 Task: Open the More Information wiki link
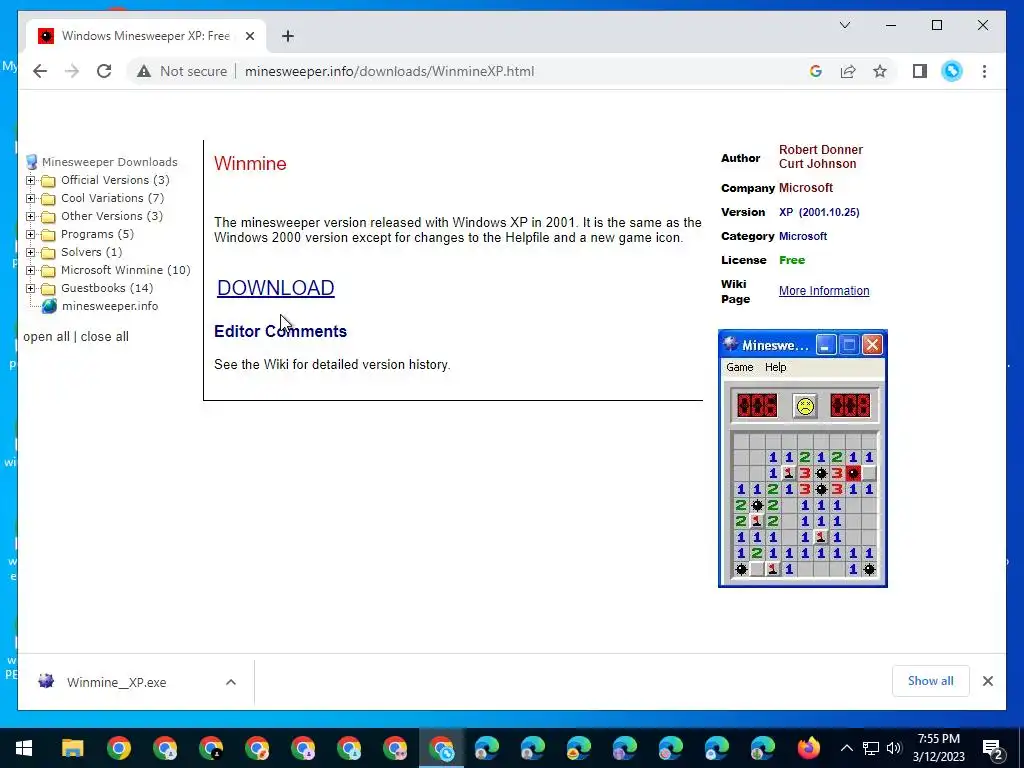point(824,291)
